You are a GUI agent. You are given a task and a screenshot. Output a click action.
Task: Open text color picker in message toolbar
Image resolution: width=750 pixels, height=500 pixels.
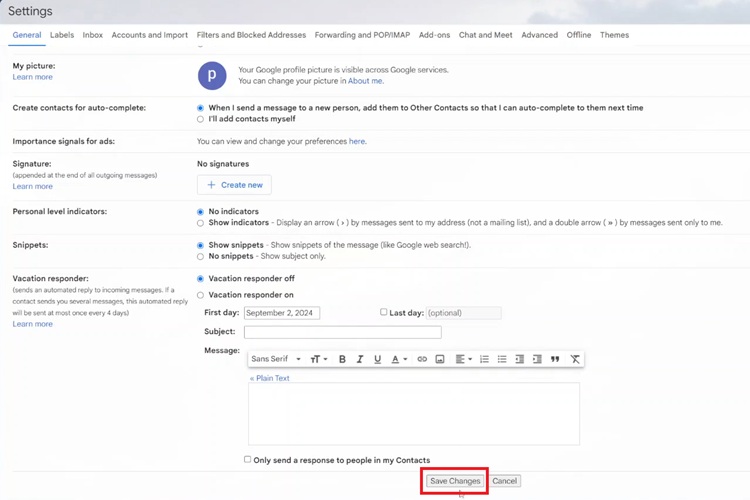pyautogui.click(x=399, y=359)
